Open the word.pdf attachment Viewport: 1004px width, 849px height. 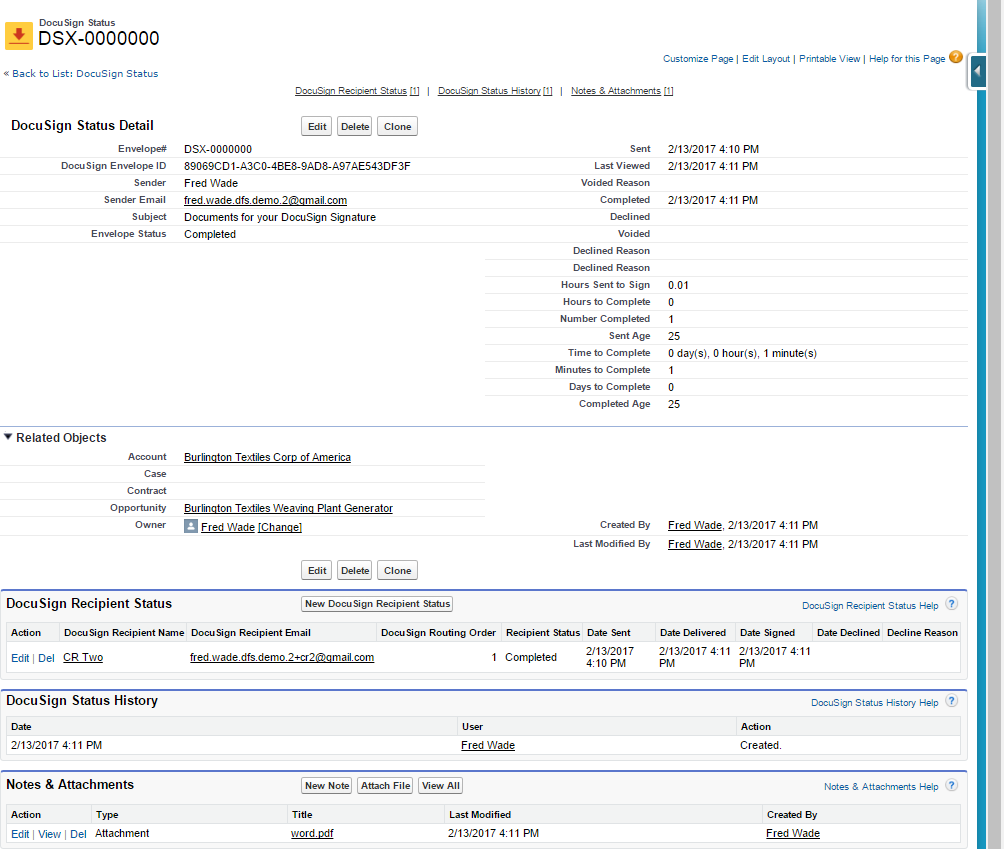312,833
